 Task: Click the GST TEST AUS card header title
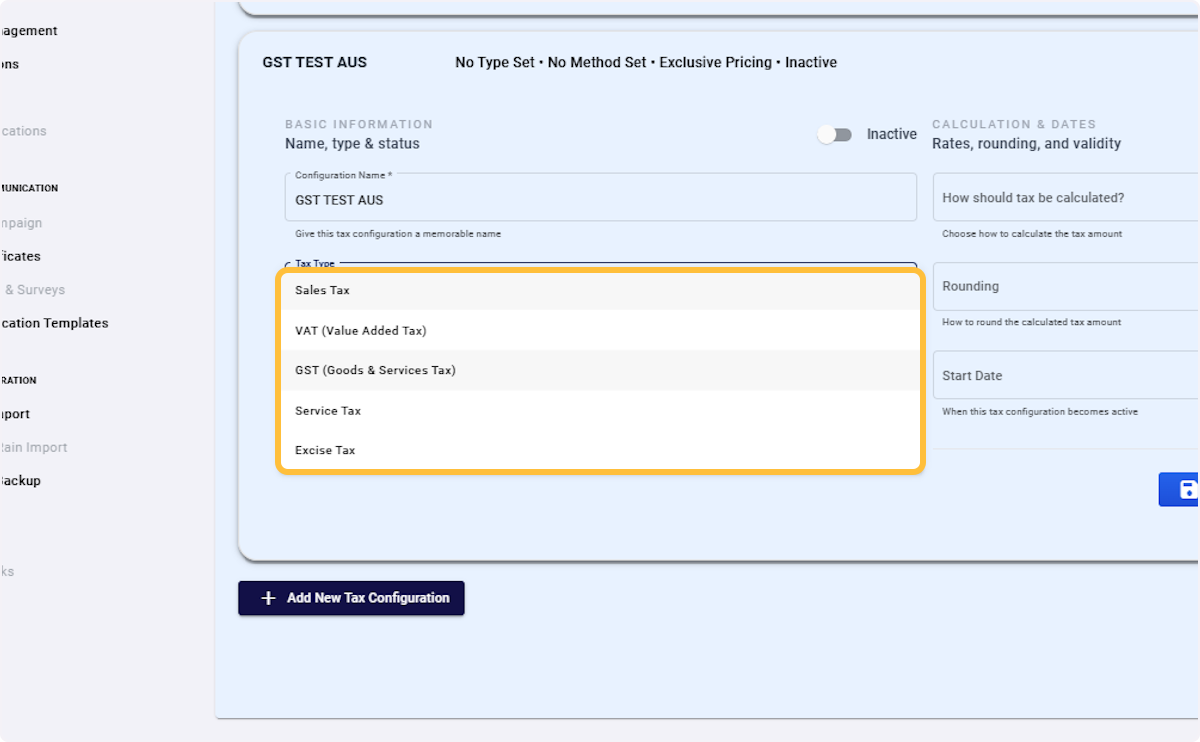click(x=315, y=62)
